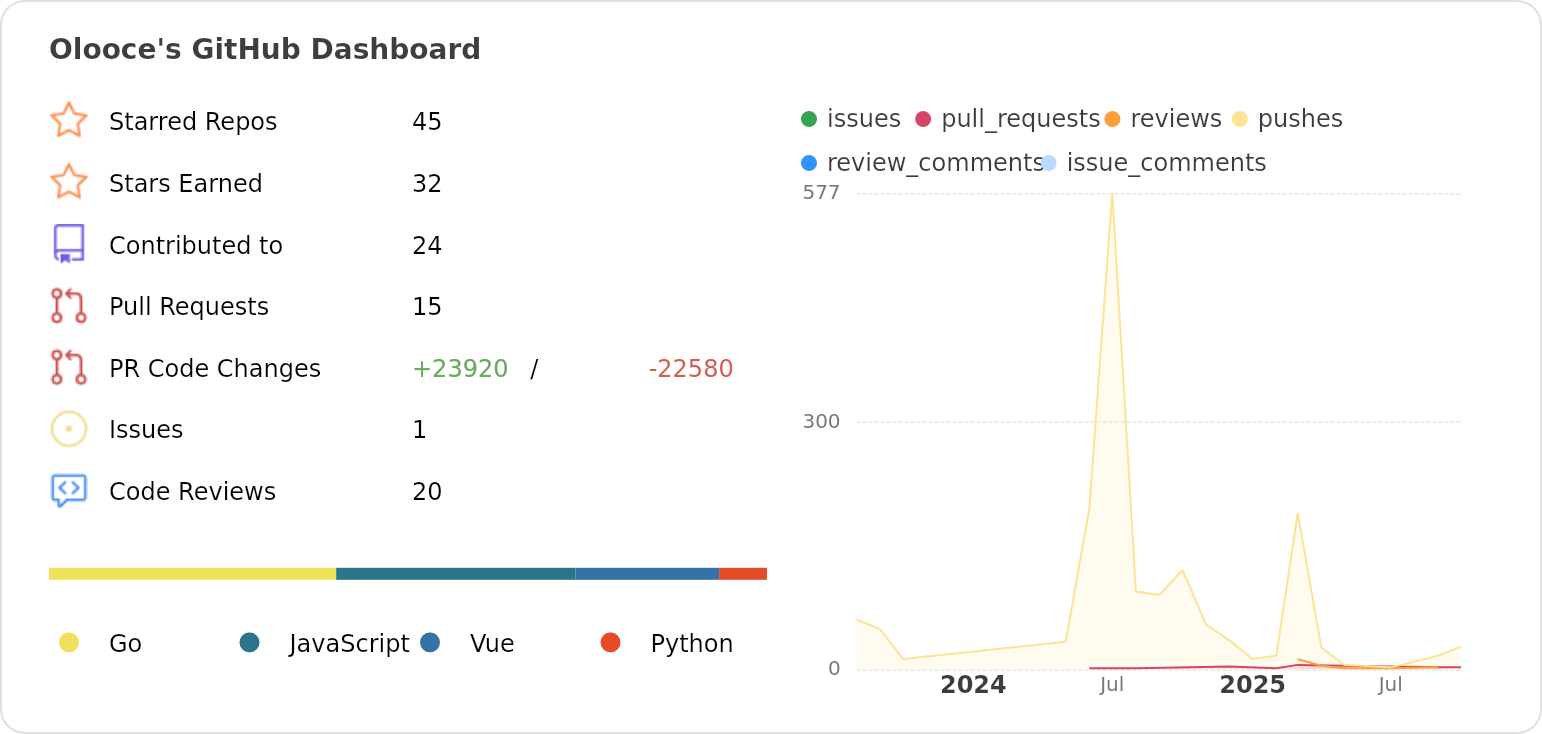Viewport: 1542px width, 734px height.
Task: Click the 2024 marker on timeline axis
Action: (973, 685)
